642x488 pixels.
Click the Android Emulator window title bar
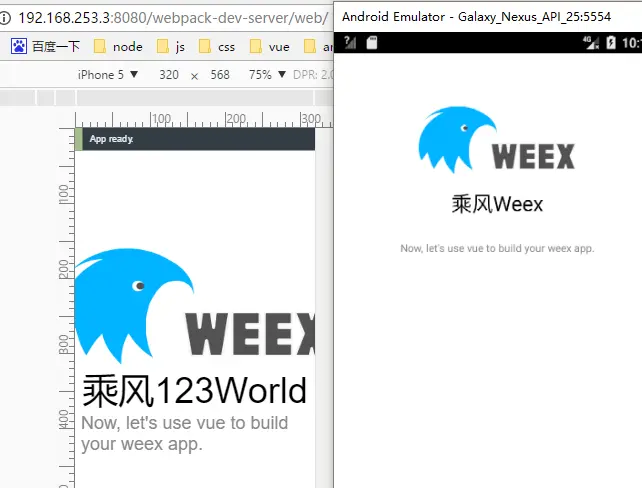488,17
